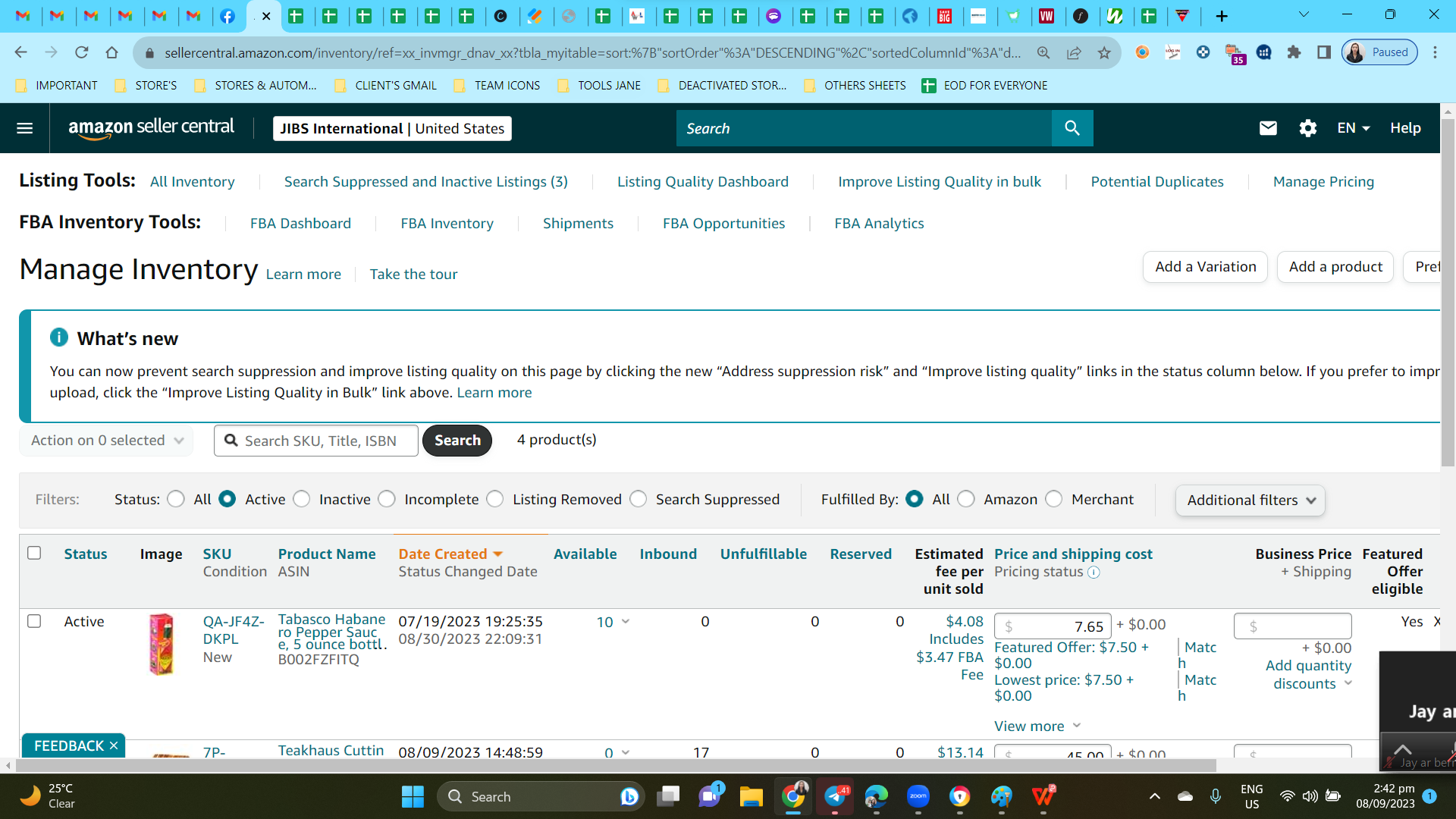Open File Explorer from the taskbar
Screen dimensions: 1456x819
tap(751, 796)
